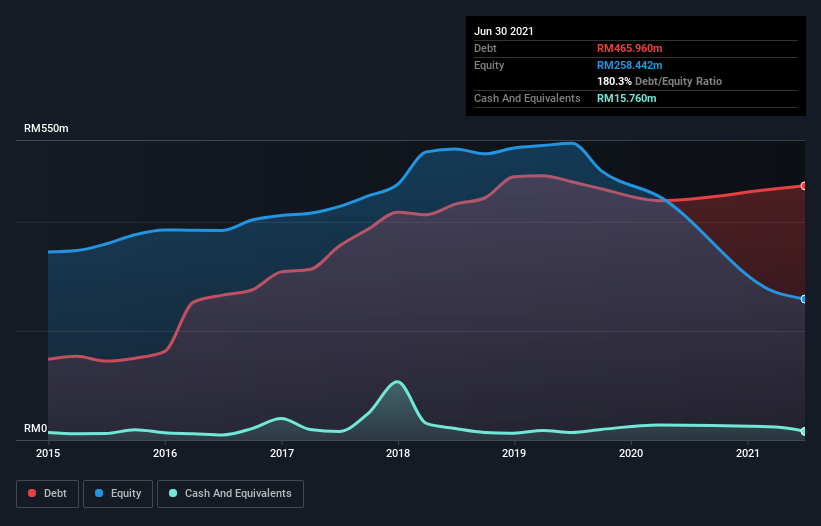Click the Equity label in tooltip
Screen dimensions: 821x526
click(489, 65)
